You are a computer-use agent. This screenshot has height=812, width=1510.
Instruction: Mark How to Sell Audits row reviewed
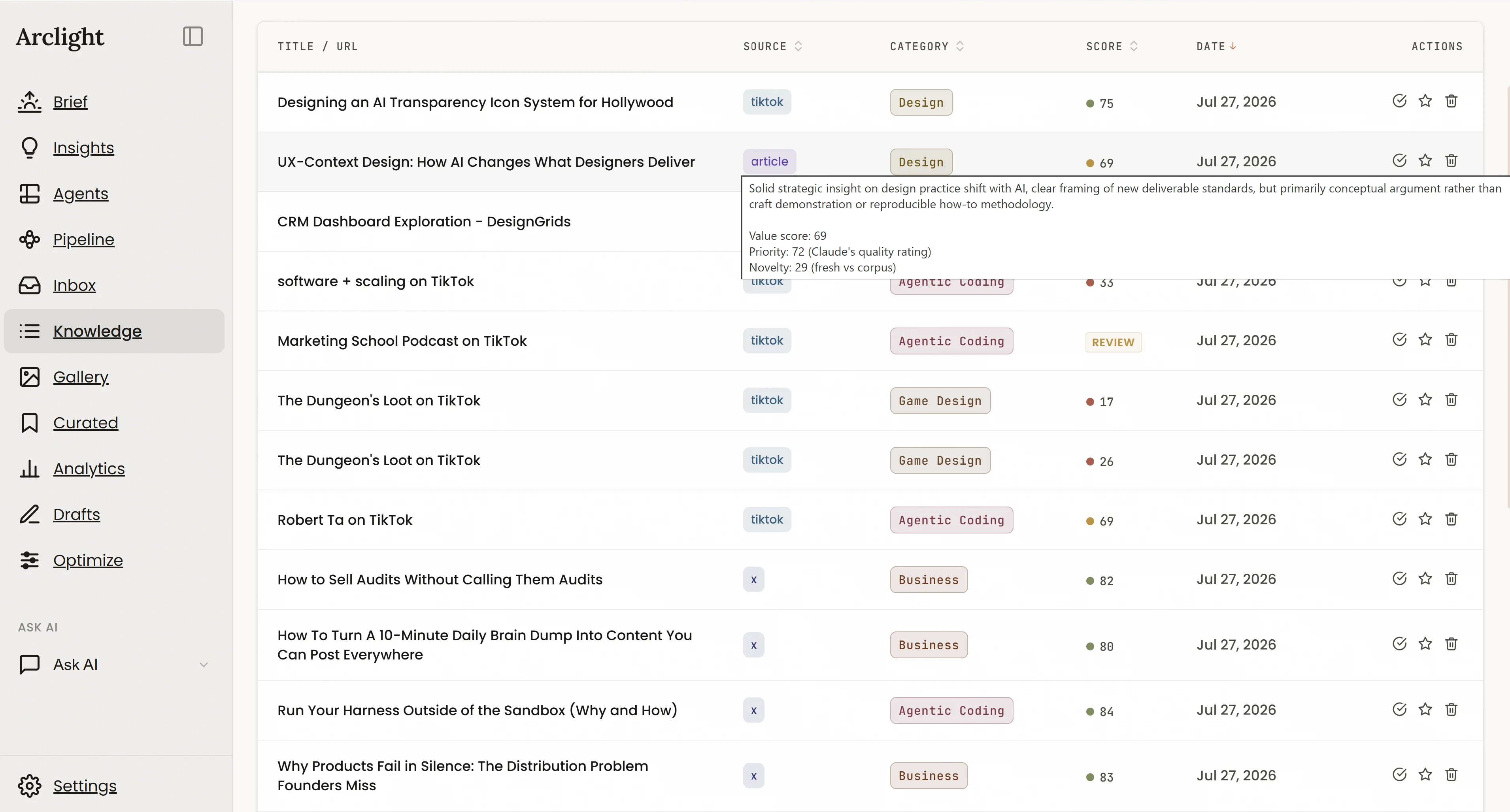(x=1399, y=579)
